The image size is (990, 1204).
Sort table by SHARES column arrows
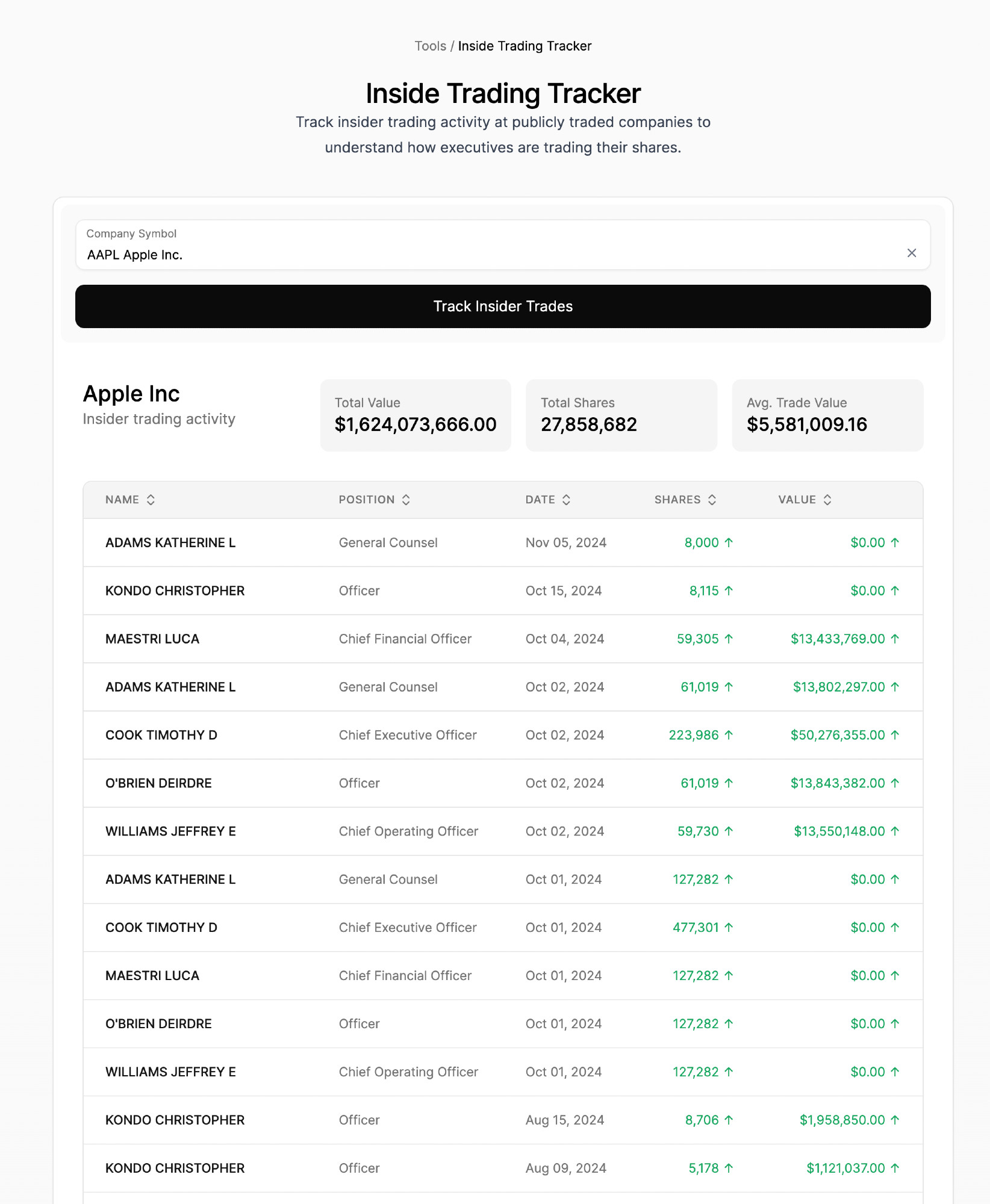pos(712,500)
